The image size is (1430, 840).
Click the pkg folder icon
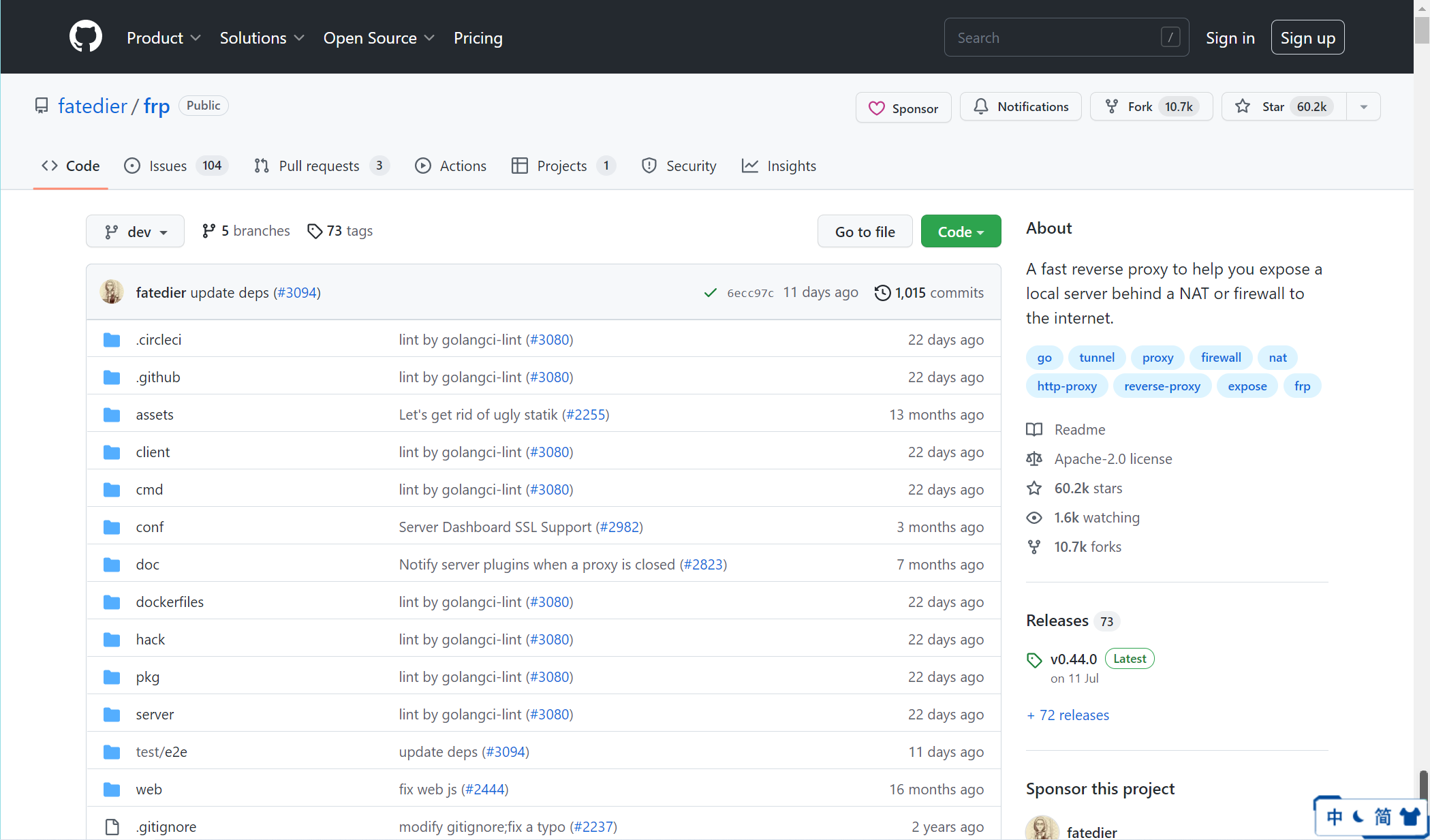(x=112, y=676)
